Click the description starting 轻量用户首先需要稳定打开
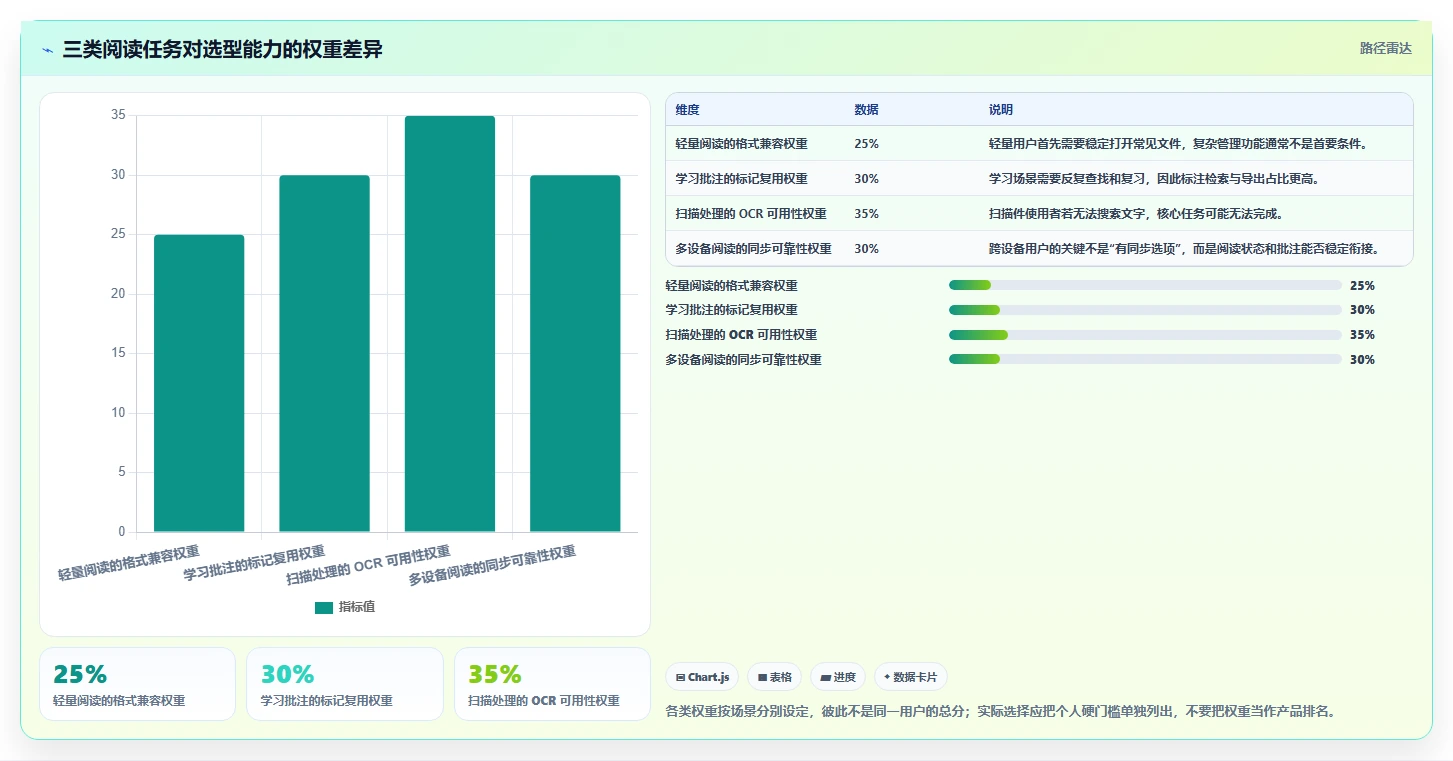 tap(1178, 144)
